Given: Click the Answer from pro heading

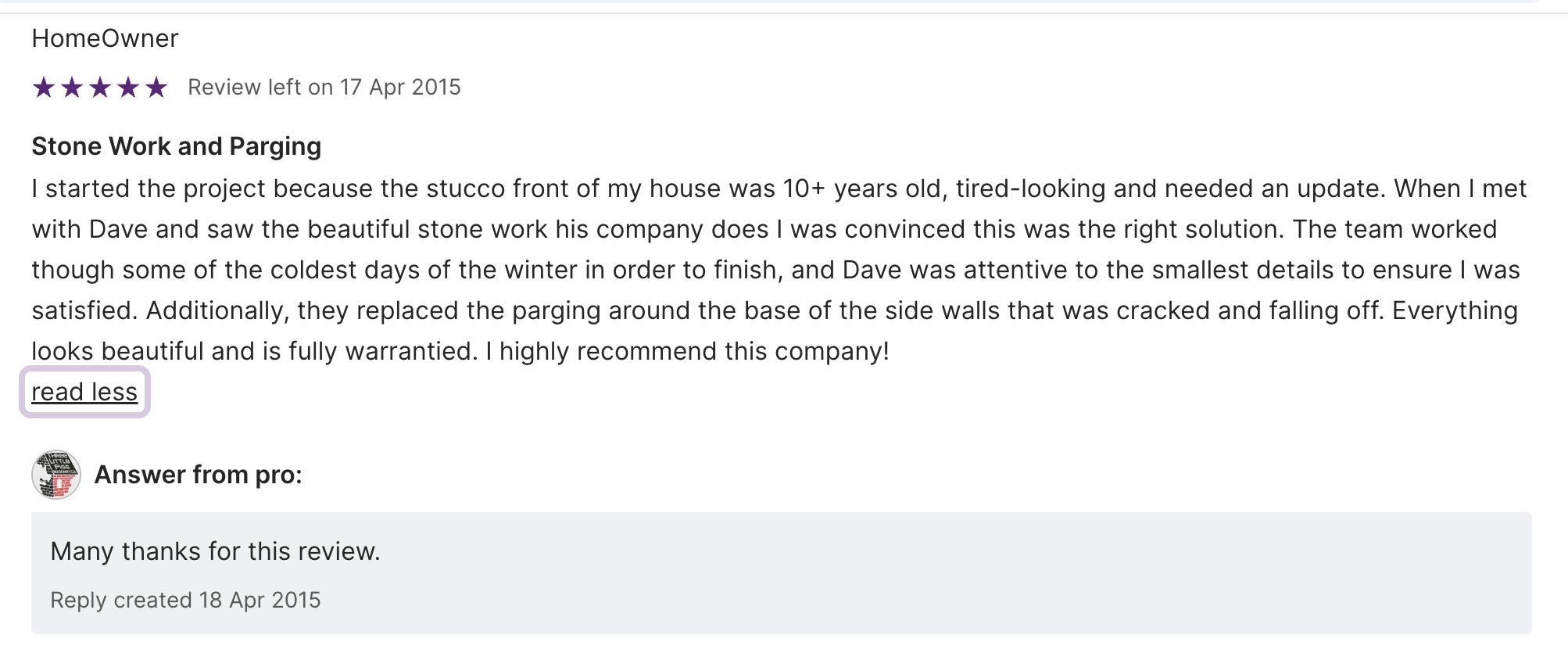Looking at the screenshot, I should pos(198,475).
